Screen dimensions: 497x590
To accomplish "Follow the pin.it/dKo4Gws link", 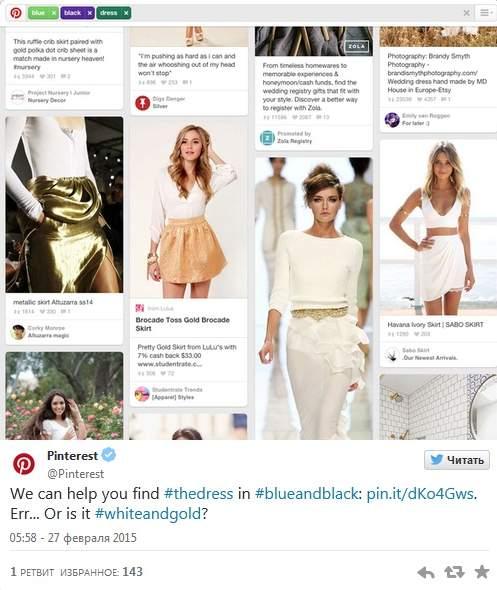I will click(420, 494).
